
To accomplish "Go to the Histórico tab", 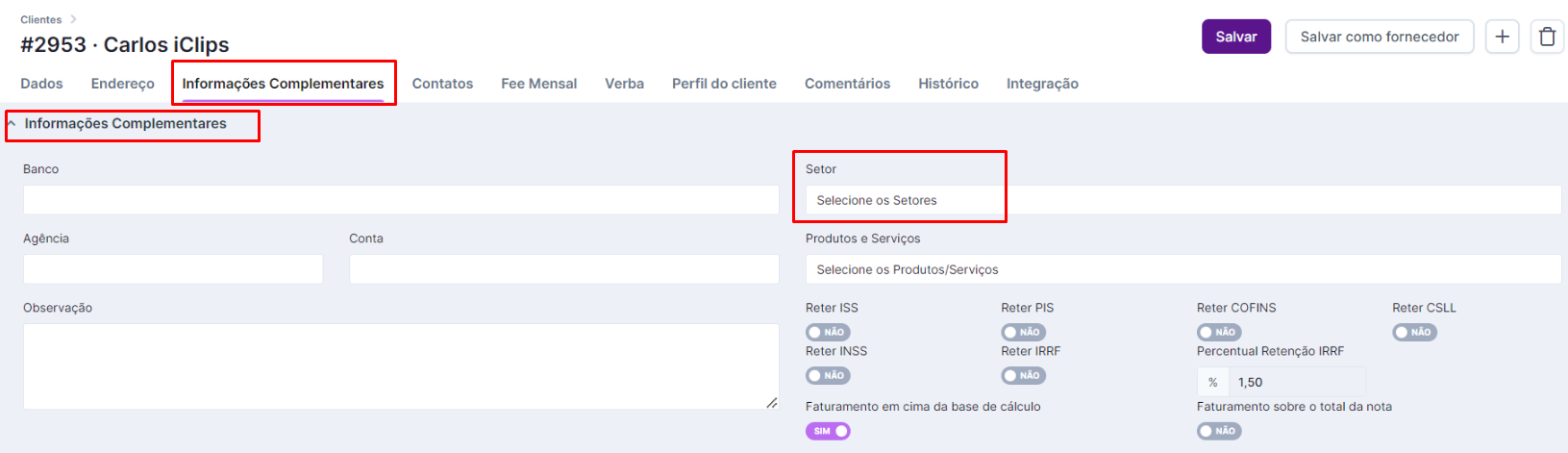I will click(x=948, y=84).
